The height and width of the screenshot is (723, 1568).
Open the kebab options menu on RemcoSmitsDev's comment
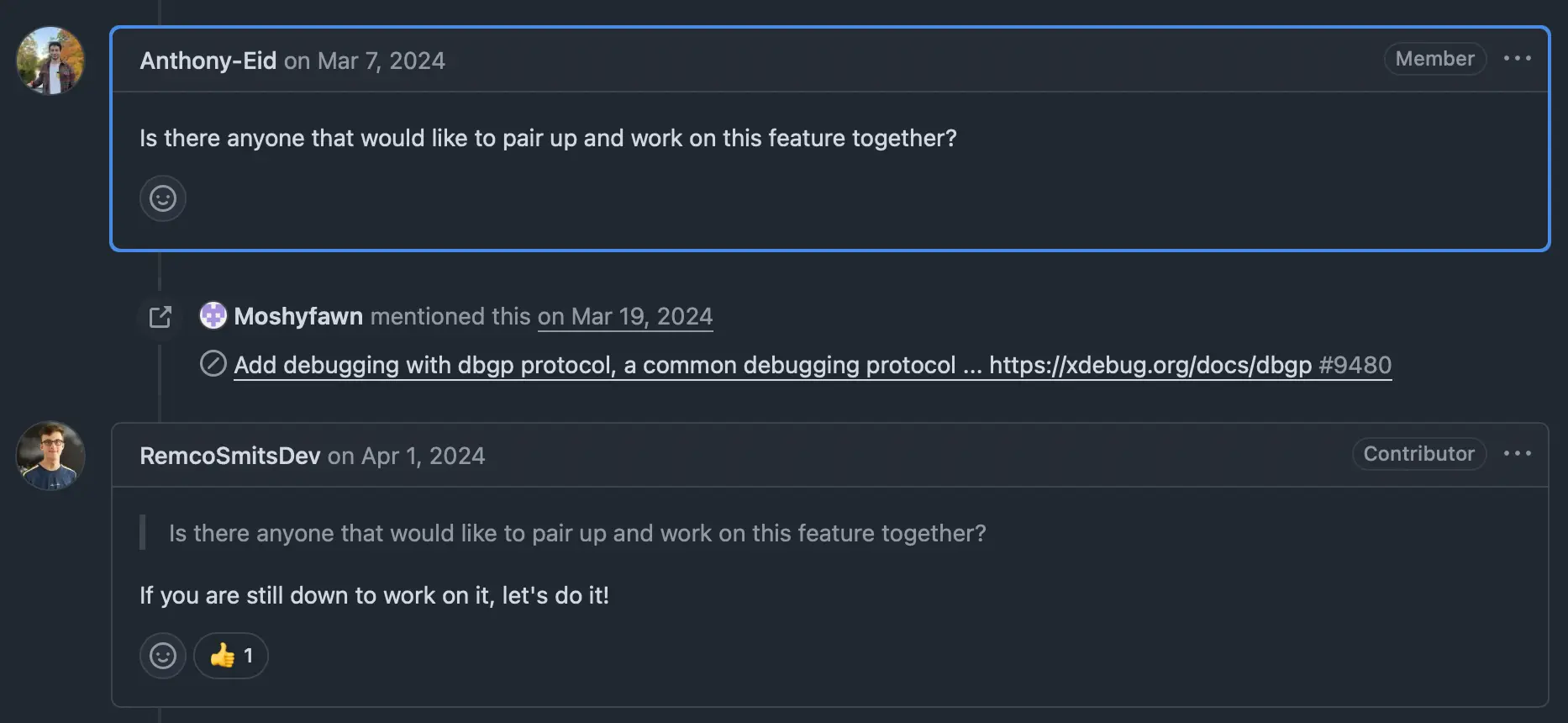coord(1518,454)
